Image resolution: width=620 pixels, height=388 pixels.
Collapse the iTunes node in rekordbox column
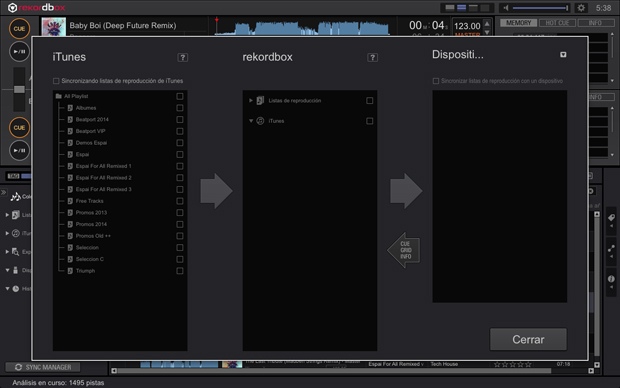click(x=251, y=121)
